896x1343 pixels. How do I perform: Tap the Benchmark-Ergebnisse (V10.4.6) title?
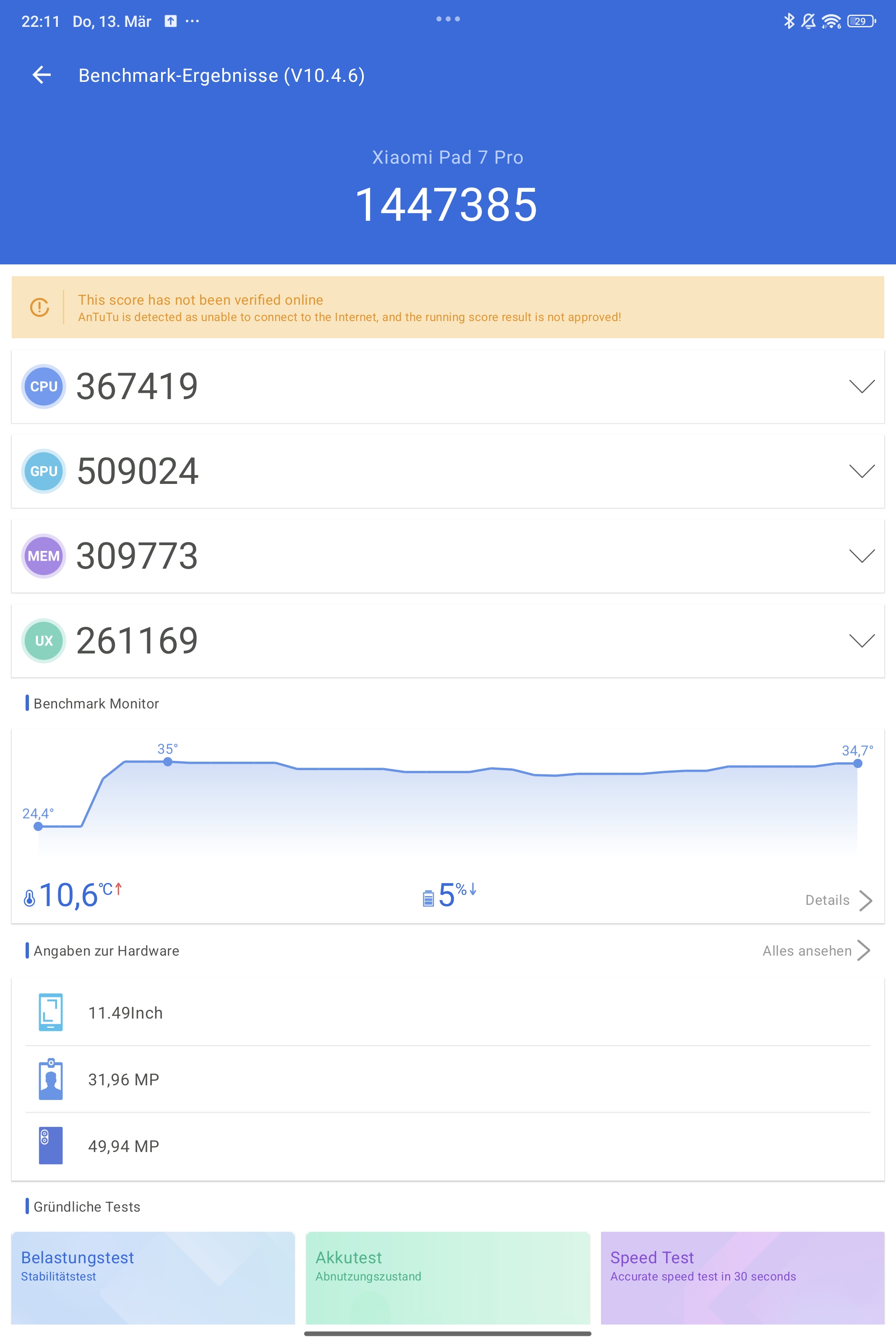click(222, 76)
